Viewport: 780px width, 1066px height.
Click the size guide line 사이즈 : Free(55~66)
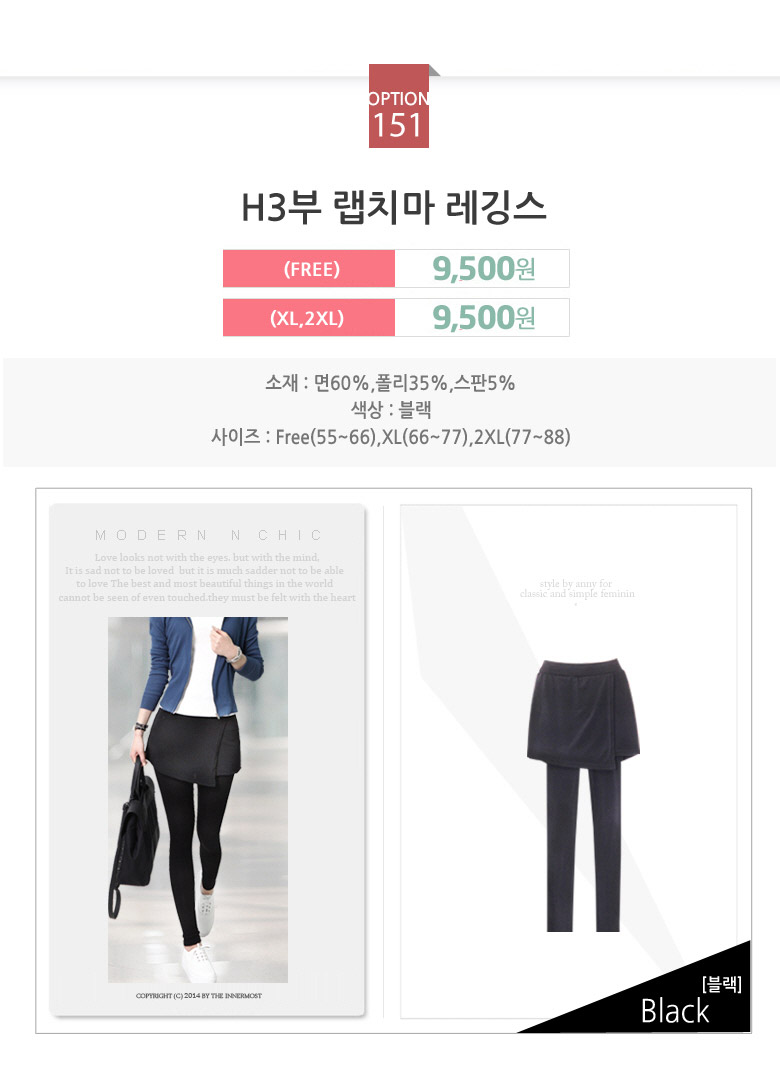click(390, 436)
